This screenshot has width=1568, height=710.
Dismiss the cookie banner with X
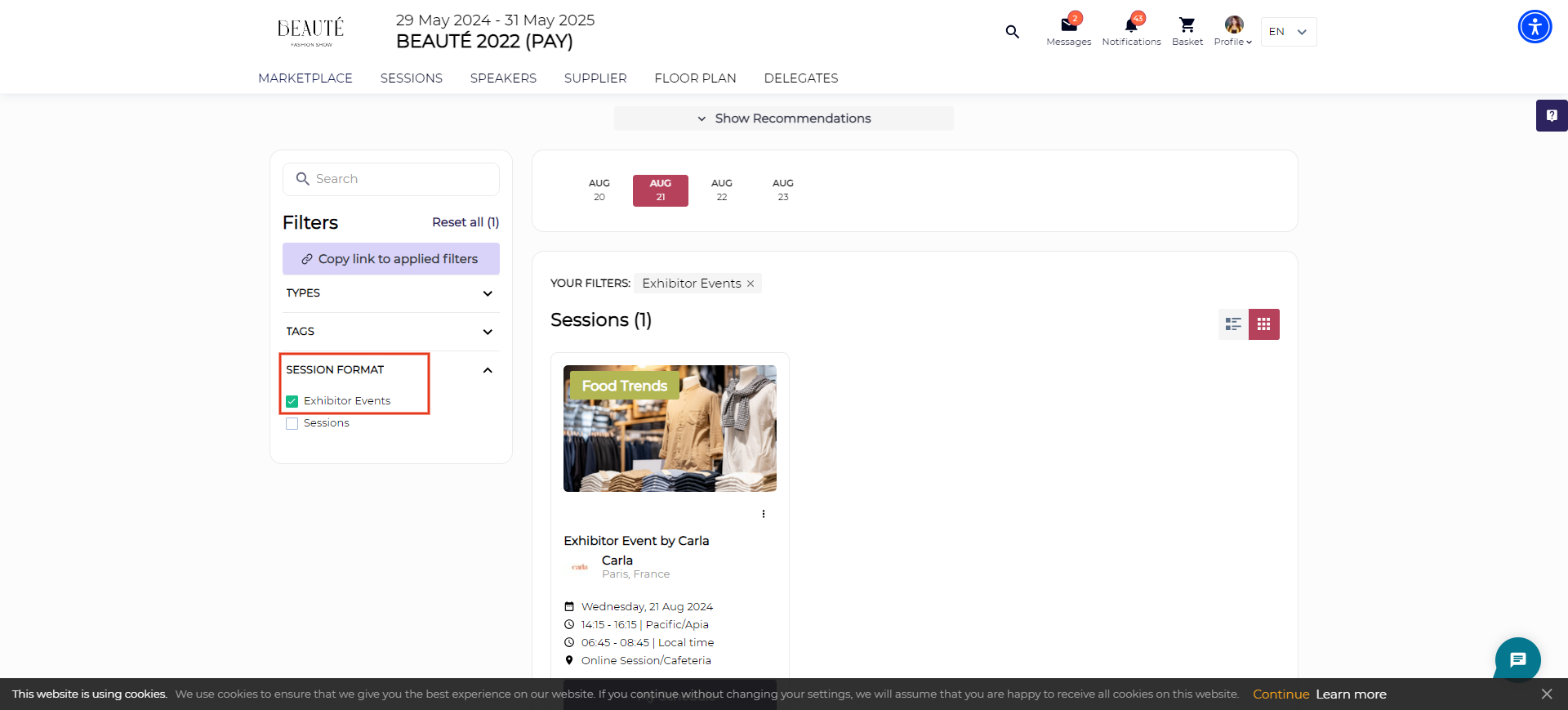(x=1547, y=694)
